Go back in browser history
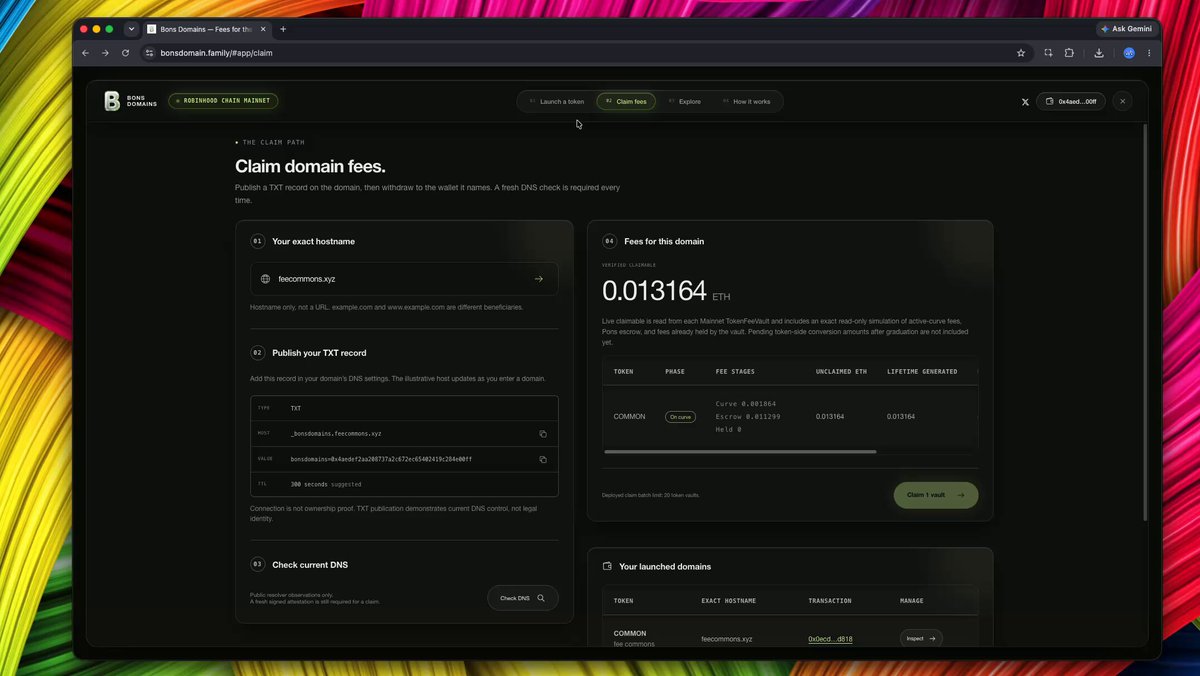This screenshot has height=676, width=1200. click(x=85, y=53)
